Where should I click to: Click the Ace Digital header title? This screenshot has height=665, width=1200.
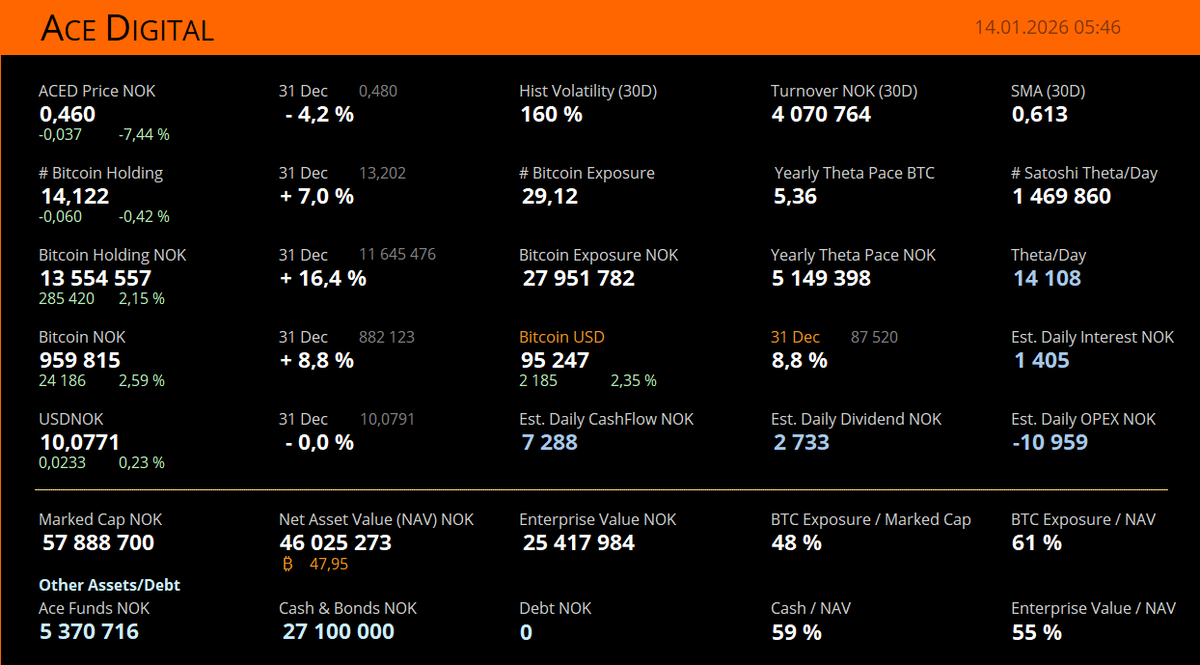pos(127,29)
